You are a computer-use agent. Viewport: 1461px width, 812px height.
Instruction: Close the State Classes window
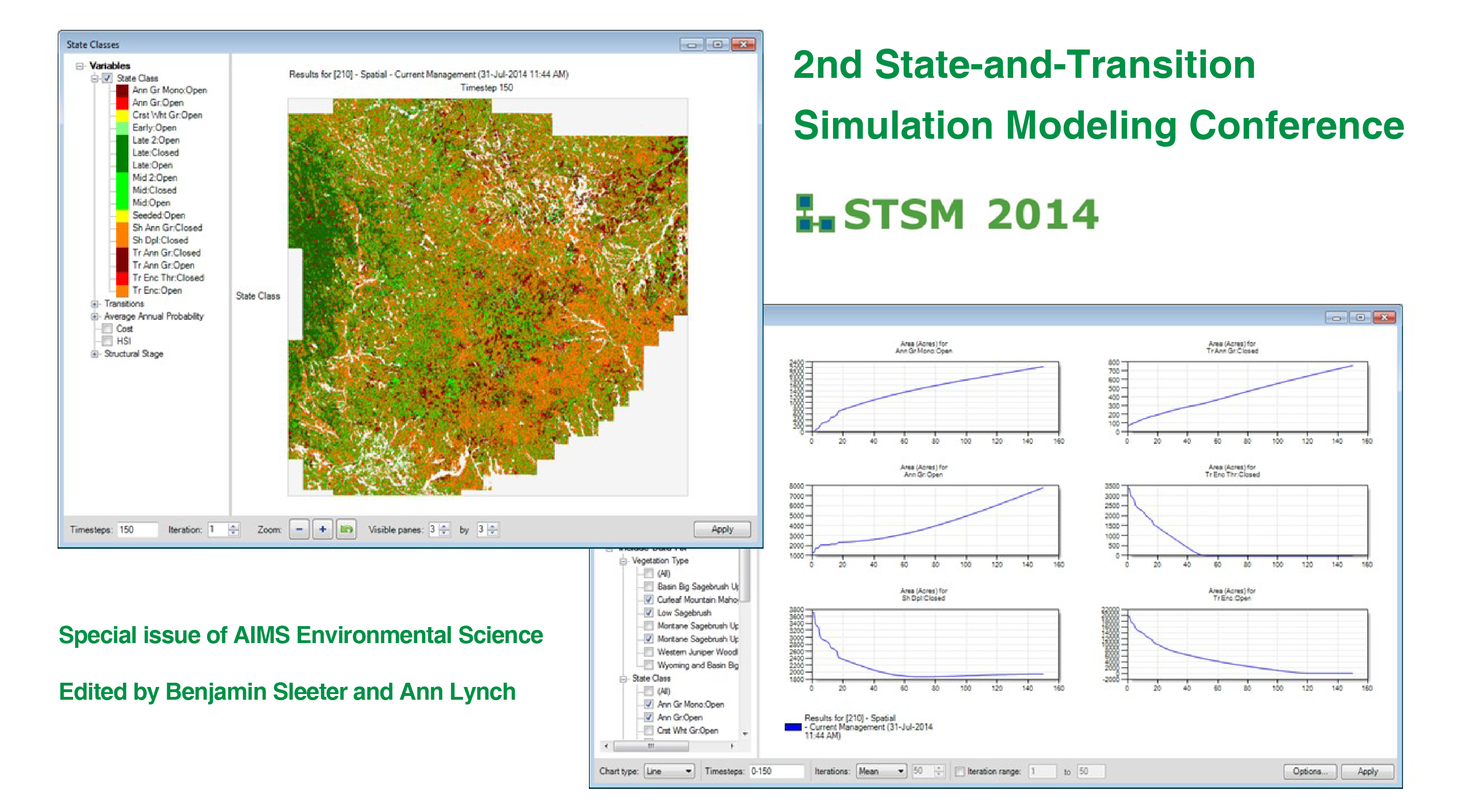[x=743, y=44]
